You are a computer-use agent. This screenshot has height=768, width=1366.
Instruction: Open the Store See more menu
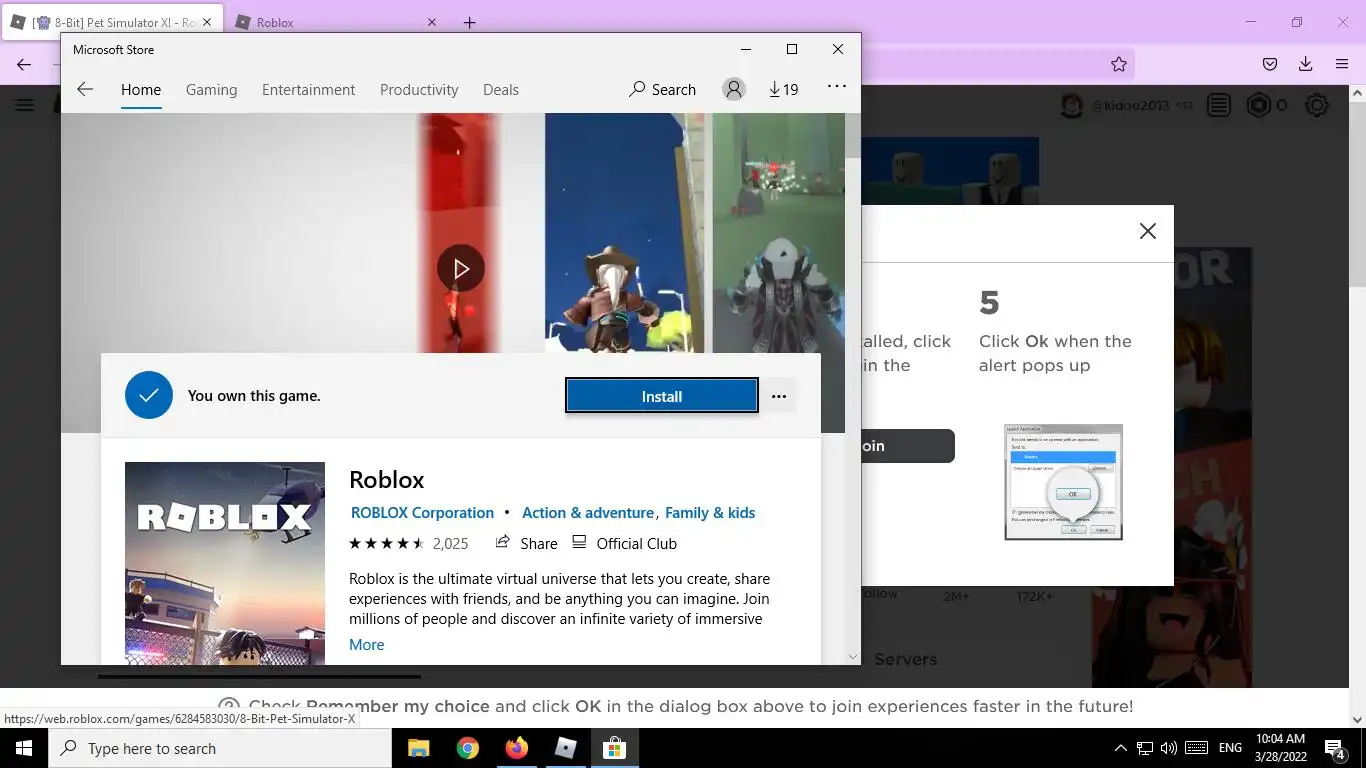tap(837, 87)
